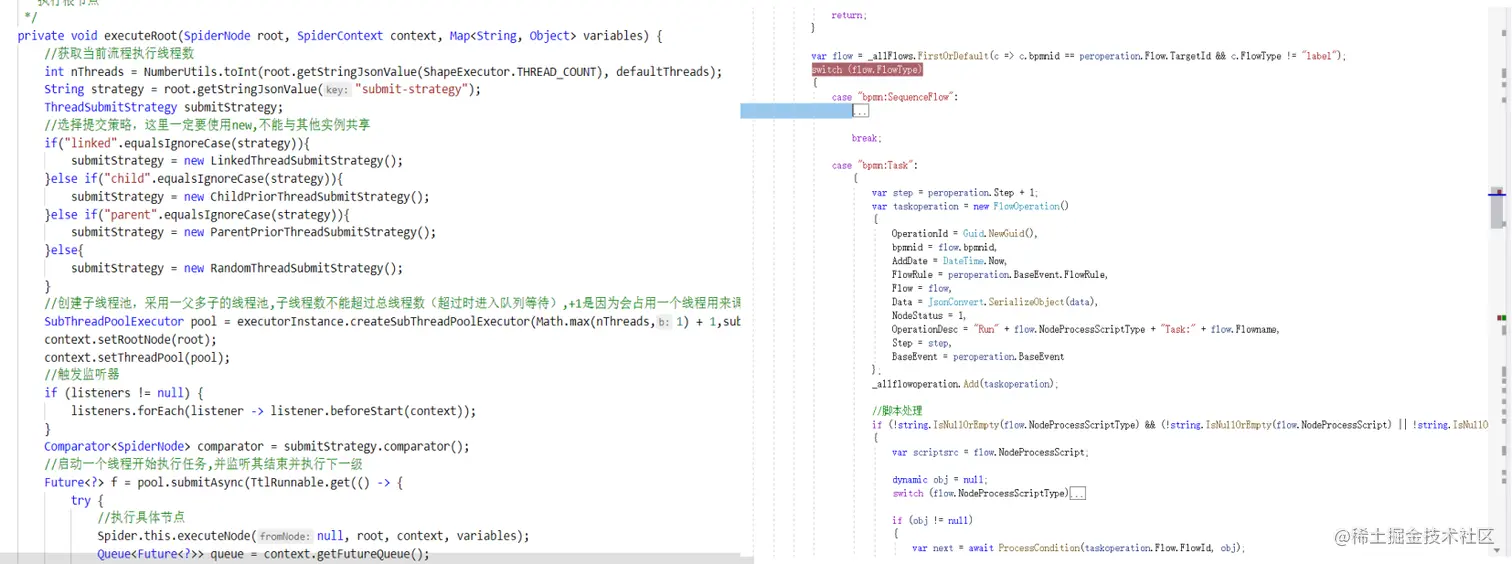Click the "//执行具体节点" comment
Image resolution: width=1512 pixels, height=564 pixels.
139,518
